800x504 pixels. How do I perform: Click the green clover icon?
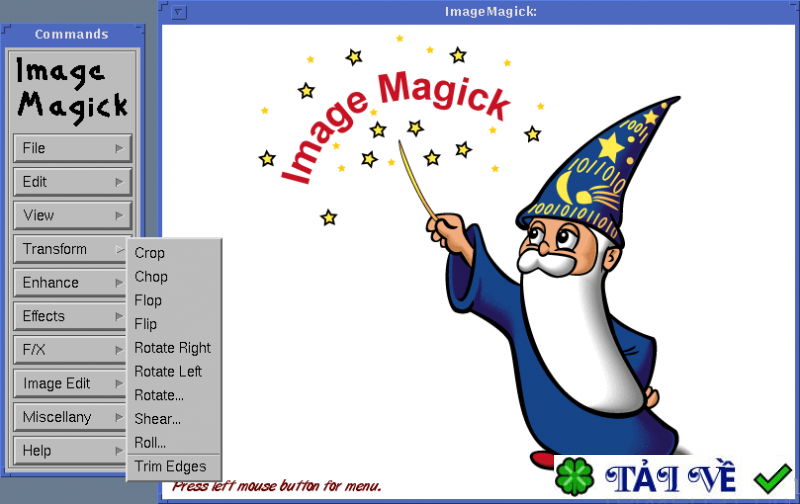(x=574, y=477)
